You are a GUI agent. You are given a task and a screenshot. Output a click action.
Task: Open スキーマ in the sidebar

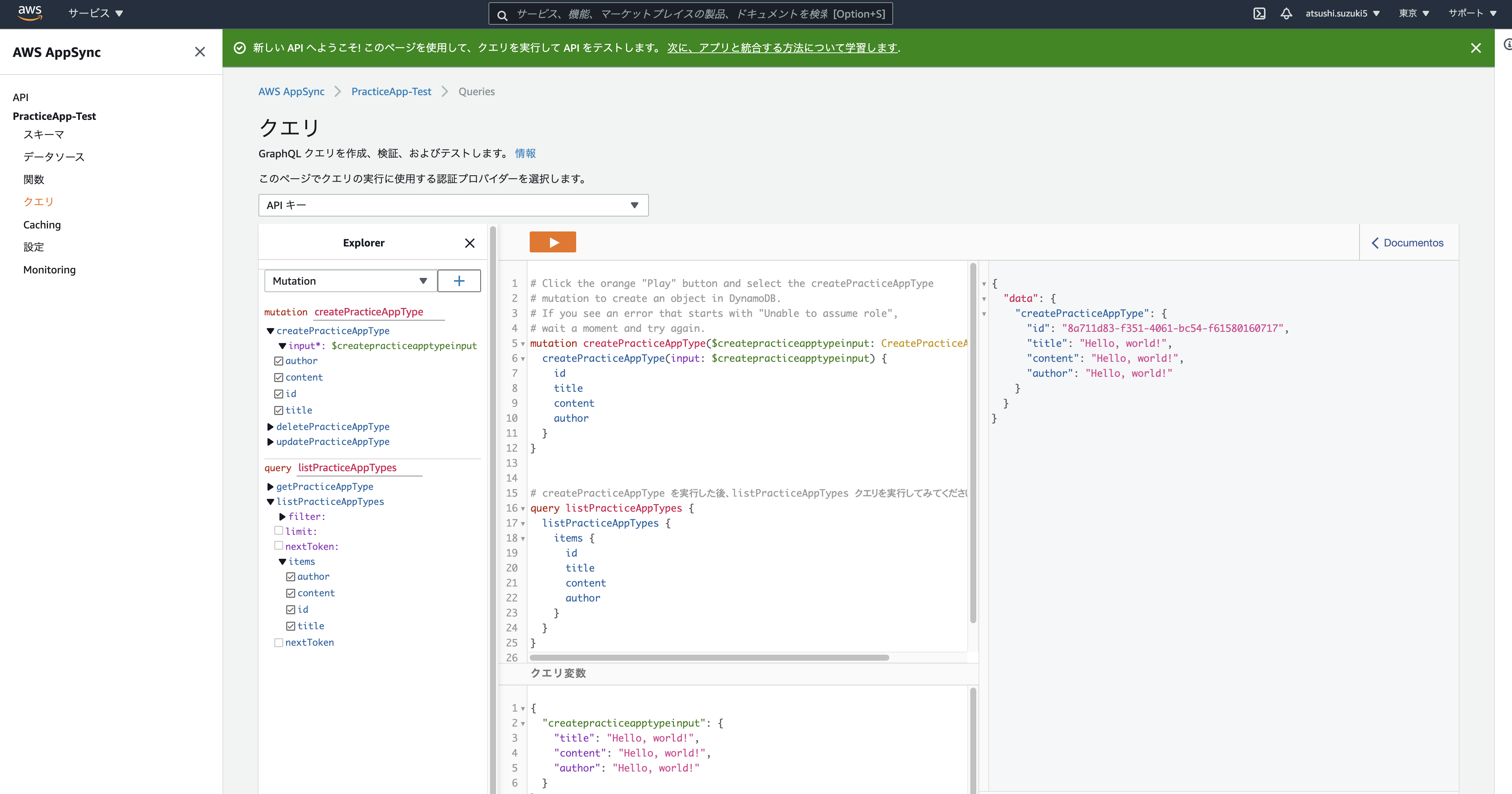[43, 134]
